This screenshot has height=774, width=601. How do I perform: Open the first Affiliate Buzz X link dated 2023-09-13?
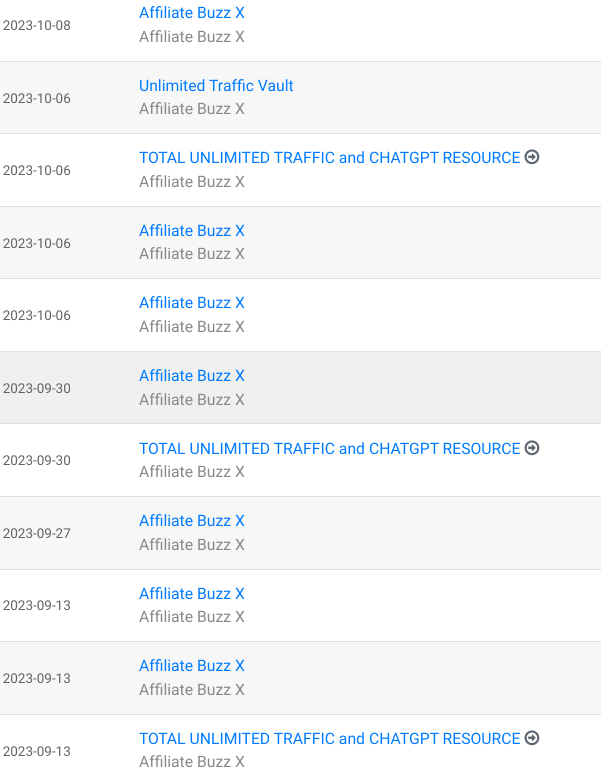click(x=191, y=594)
